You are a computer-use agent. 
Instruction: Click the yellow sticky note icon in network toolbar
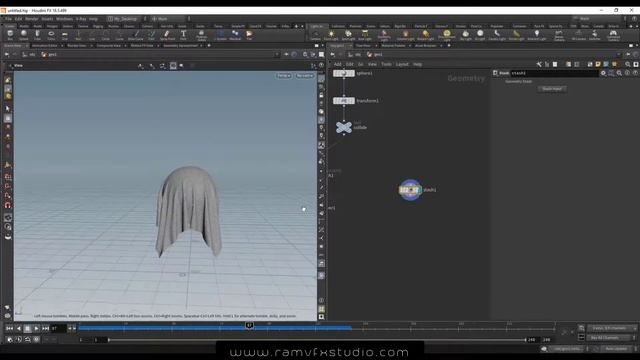[598, 64]
